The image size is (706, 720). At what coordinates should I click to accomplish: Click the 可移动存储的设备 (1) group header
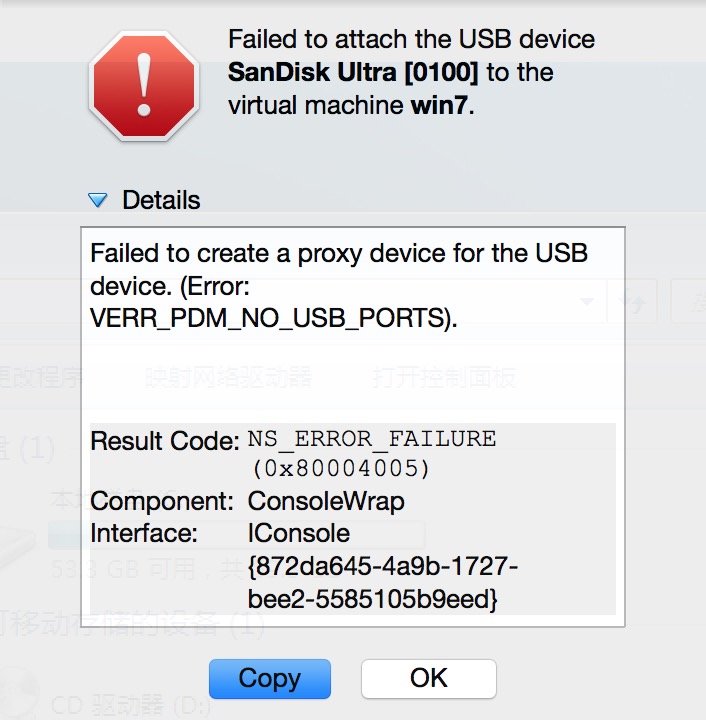click(x=130, y=625)
